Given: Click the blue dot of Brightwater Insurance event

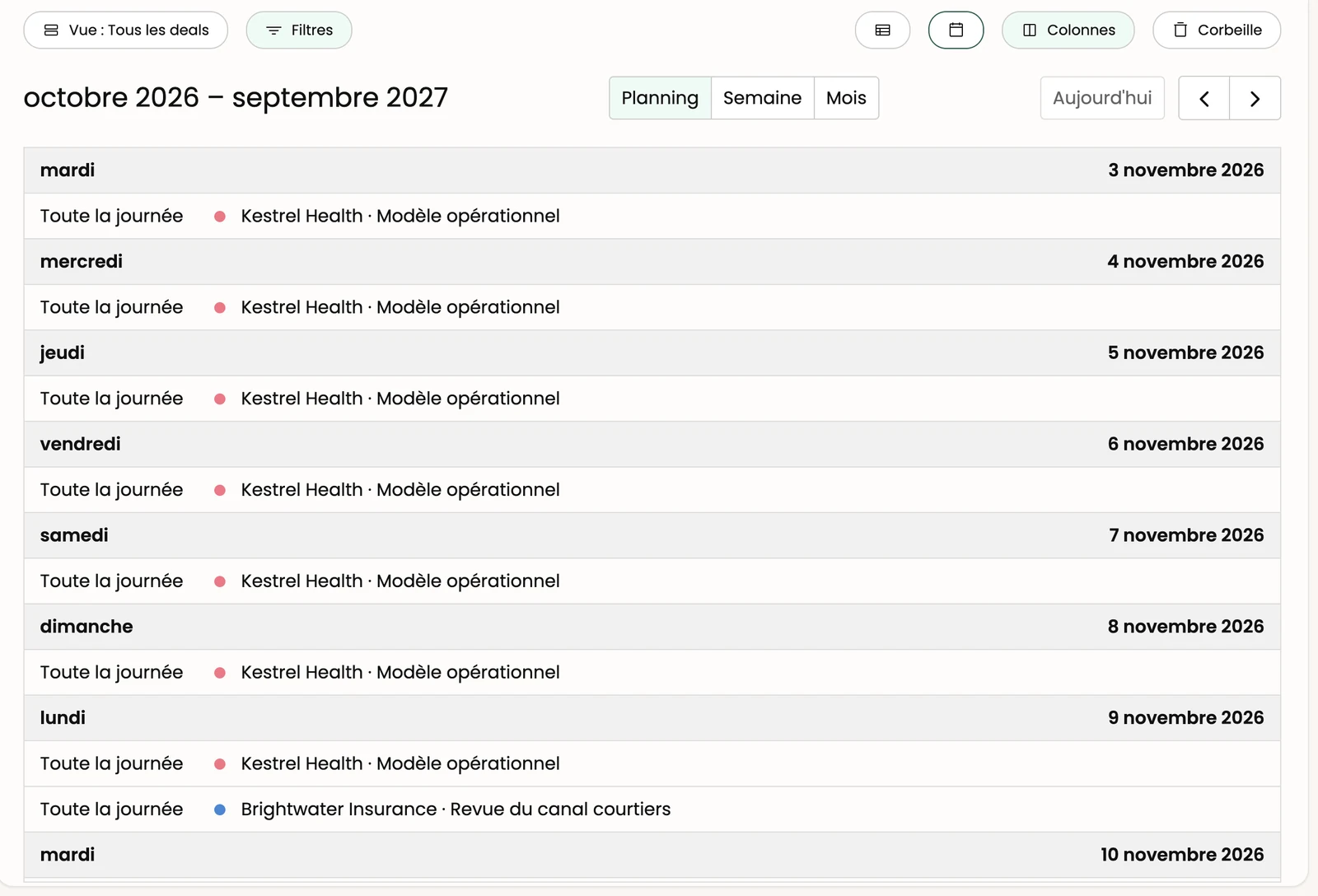Looking at the screenshot, I should (x=220, y=810).
